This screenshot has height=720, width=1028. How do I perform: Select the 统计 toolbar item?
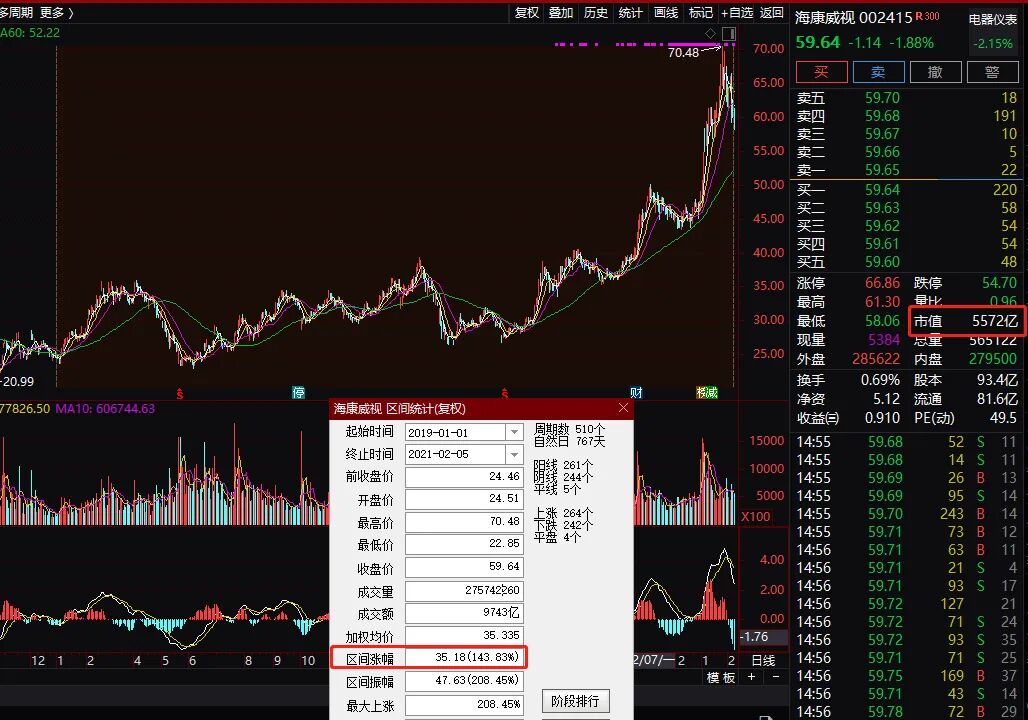click(x=630, y=12)
